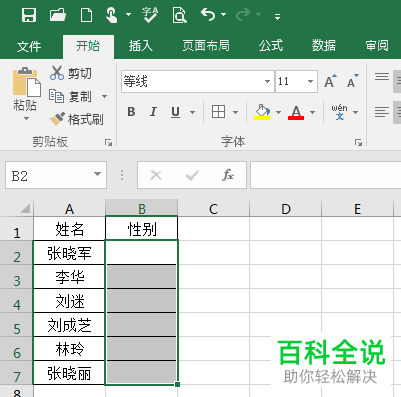Expand the 复制 dropdown arrow

104,97
